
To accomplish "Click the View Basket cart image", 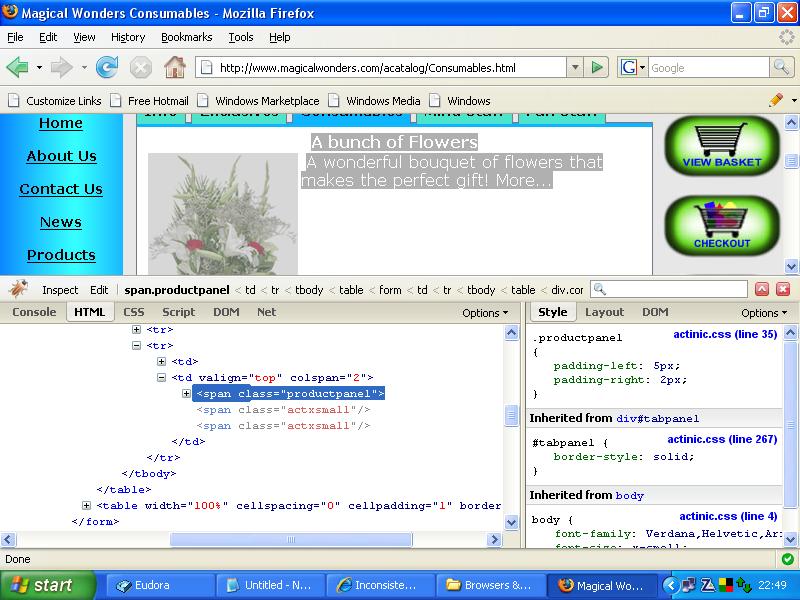I will coord(722,146).
